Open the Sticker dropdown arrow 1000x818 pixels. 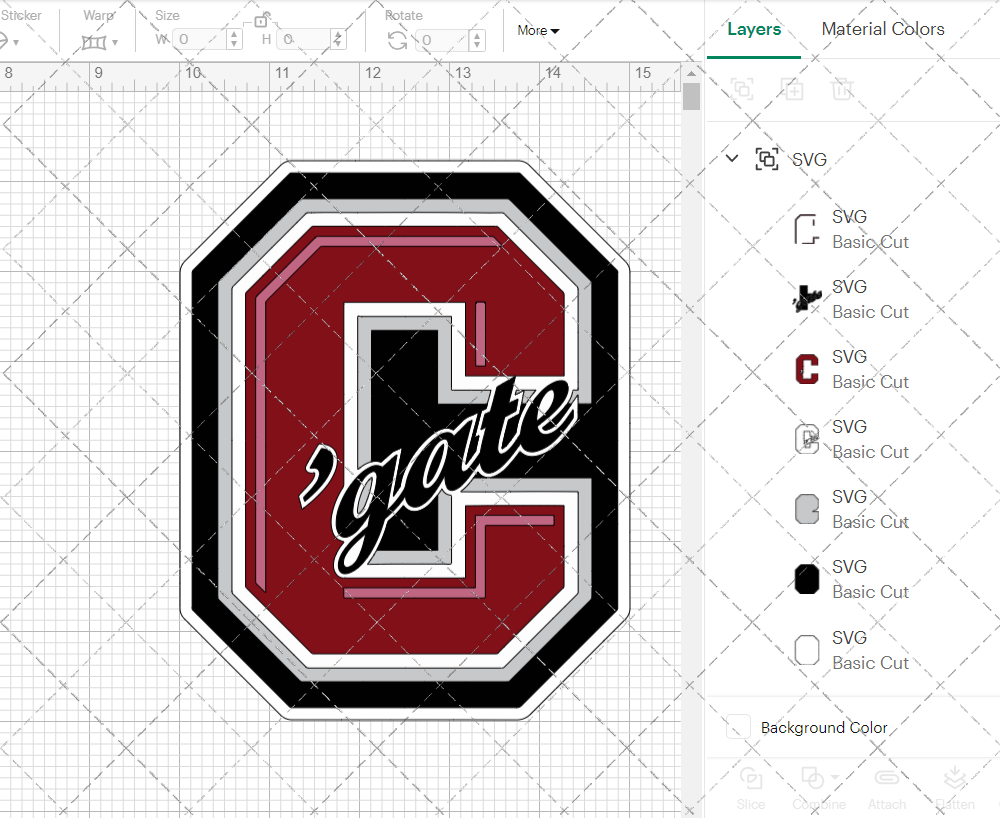tap(15, 42)
